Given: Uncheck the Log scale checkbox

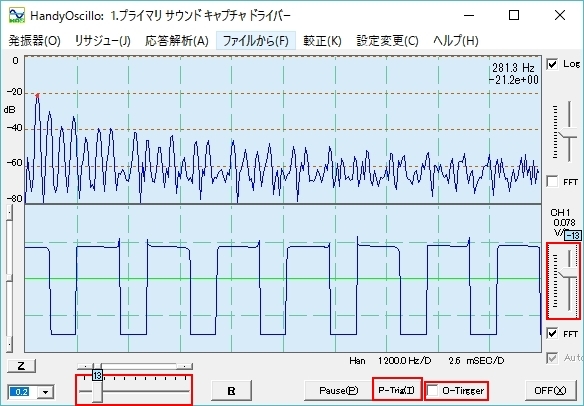Looking at the screenshot, I should (552, 64).
